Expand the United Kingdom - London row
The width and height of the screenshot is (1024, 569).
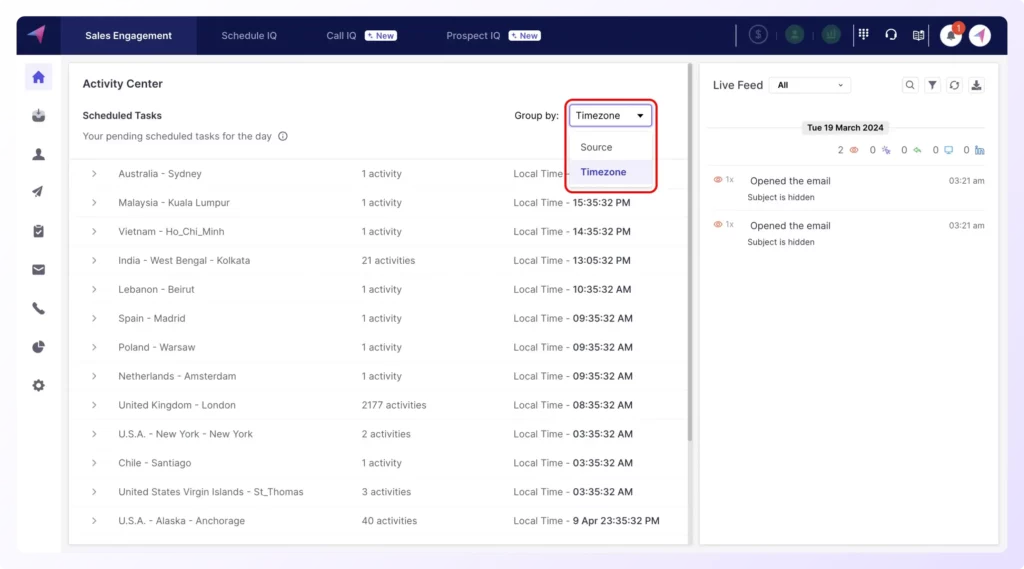coord(94,405)
